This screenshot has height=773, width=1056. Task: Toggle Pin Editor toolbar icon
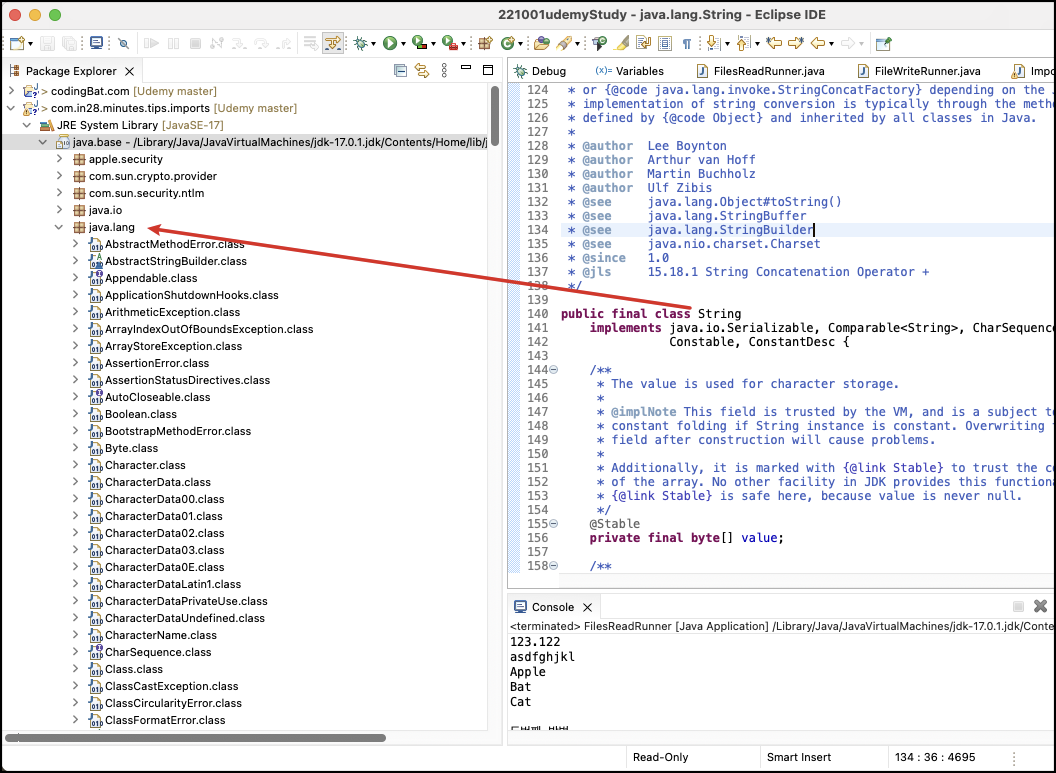click(x=883, y=43)
